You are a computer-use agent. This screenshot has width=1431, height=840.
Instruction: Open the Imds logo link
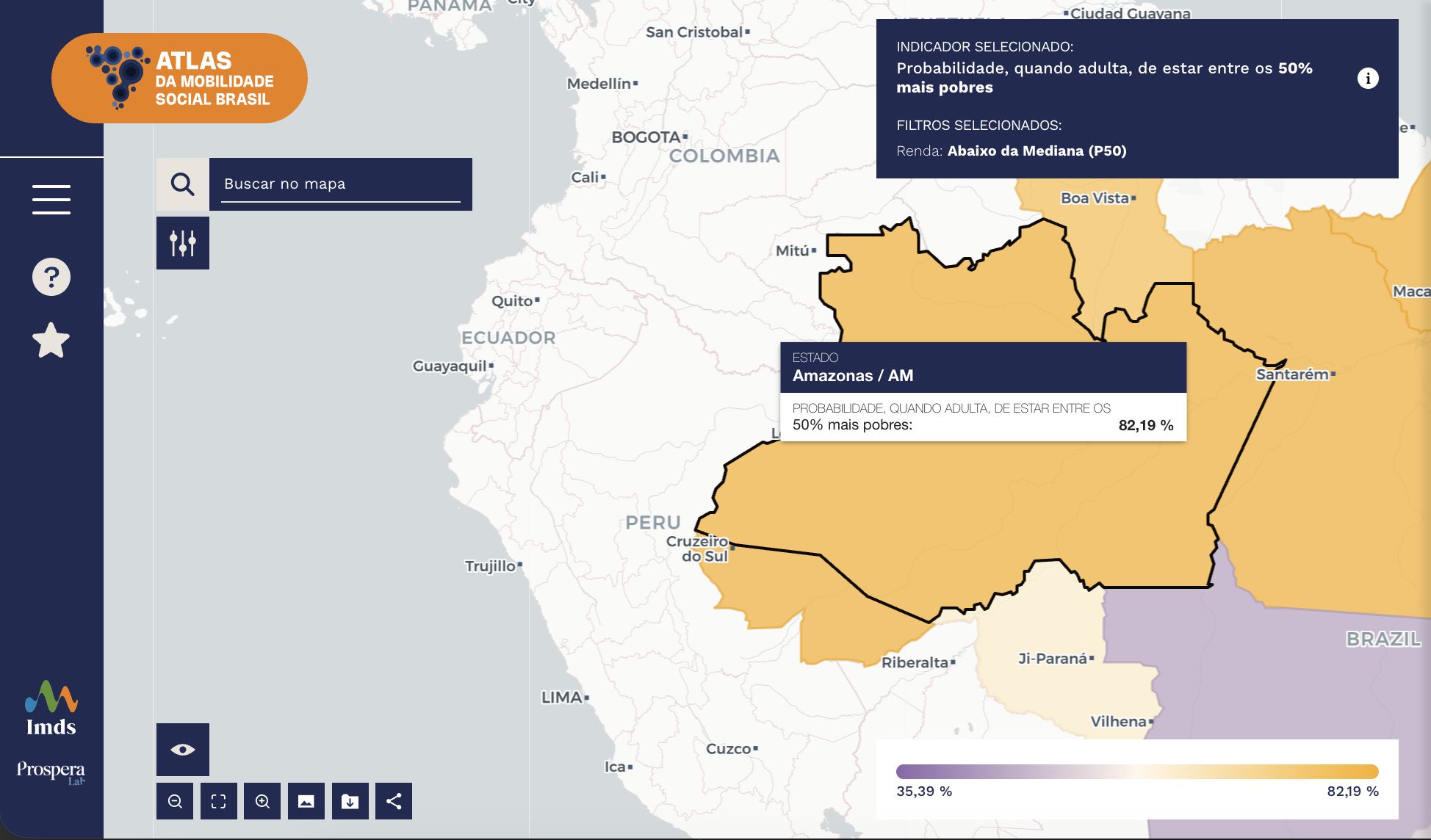point(51,709)
